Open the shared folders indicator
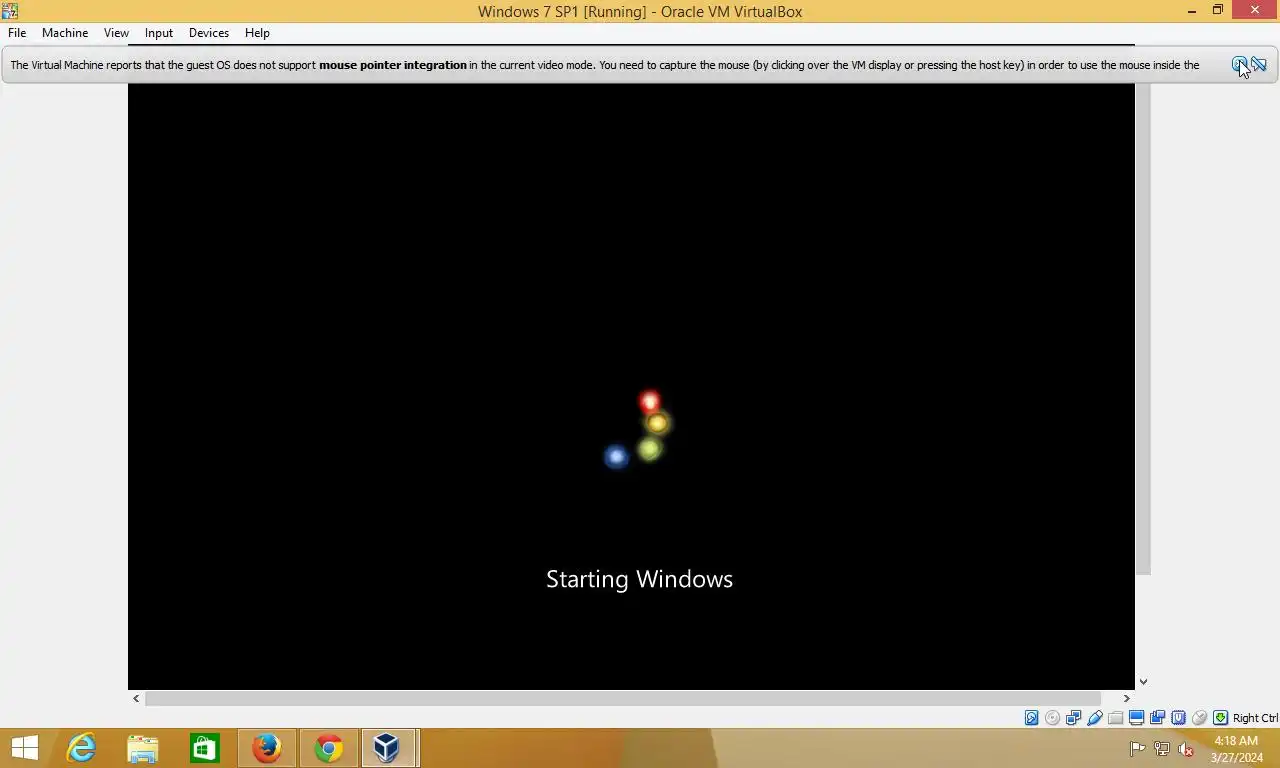Screen dimensions: 1280x768 1116,718
